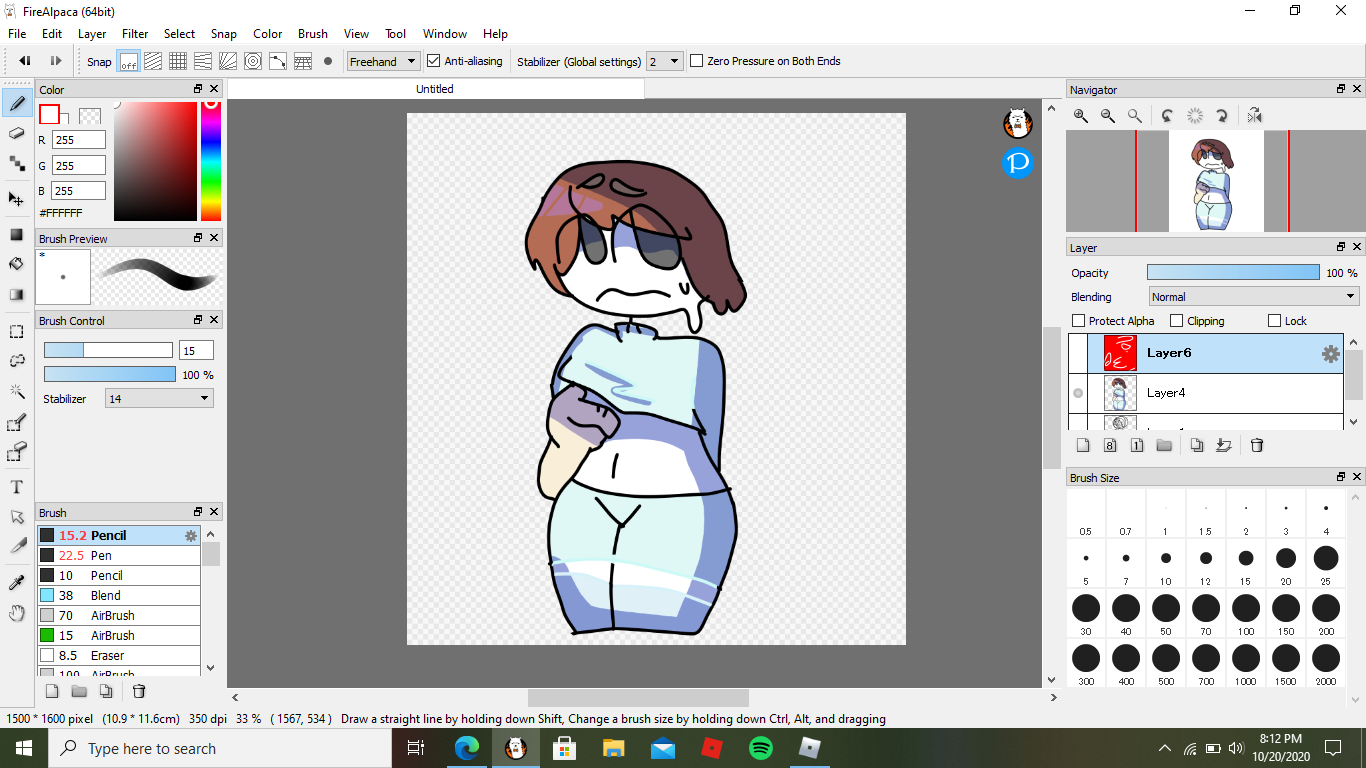Open the Window menu
Viewport: 1366px width, 768px height.
445,33
